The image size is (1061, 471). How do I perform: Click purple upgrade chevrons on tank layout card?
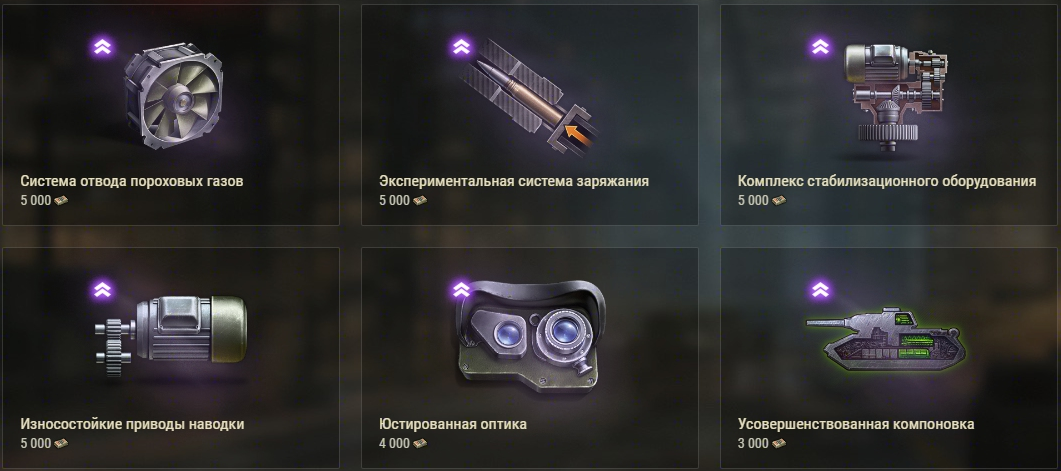click(x=820, y=290)
